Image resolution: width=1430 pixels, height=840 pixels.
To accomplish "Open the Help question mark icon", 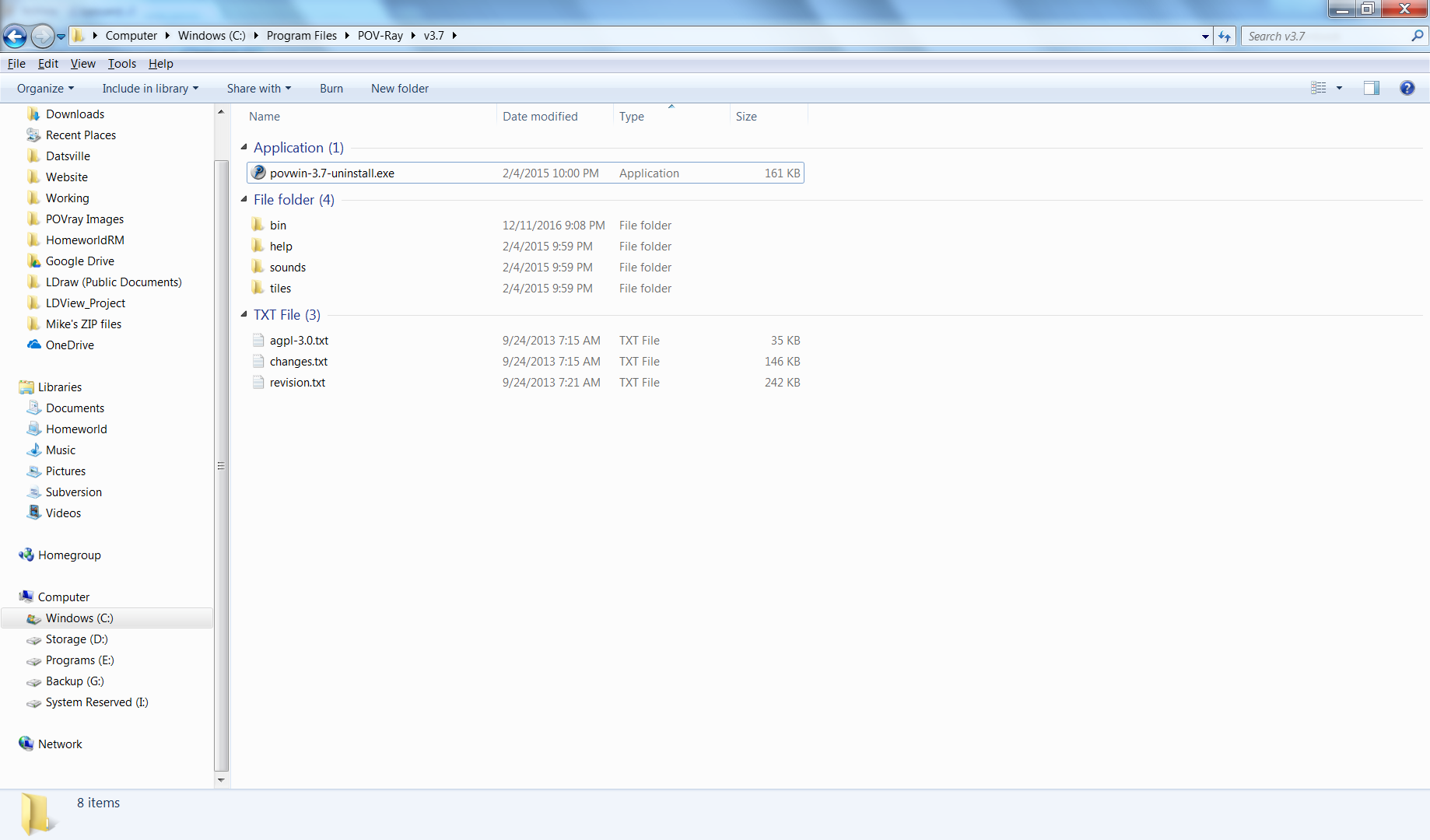I will pyautogui.click(x=1407, y=88).
